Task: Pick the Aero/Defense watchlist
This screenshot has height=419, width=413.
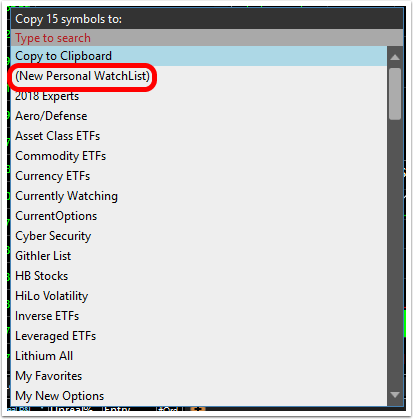Action: click(x=199, y=116)
